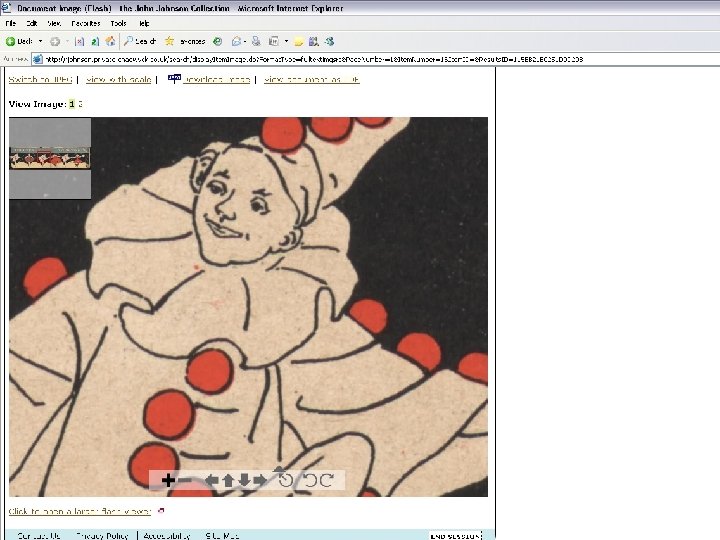The height and width of the screenshot is (540, 720).
Task: Pan image up with up arrow
Action: [228, 480]
